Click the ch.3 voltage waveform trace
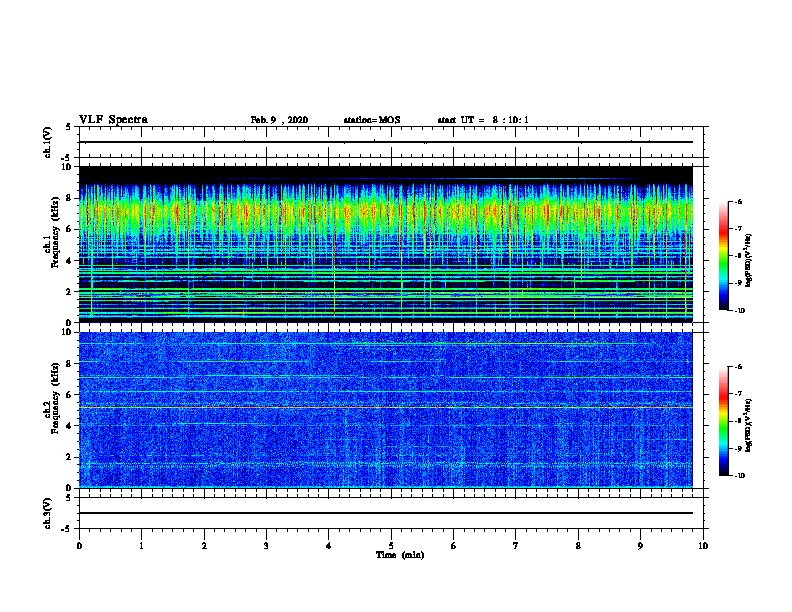This screenshot has width=792, height=612. [385, 513]
